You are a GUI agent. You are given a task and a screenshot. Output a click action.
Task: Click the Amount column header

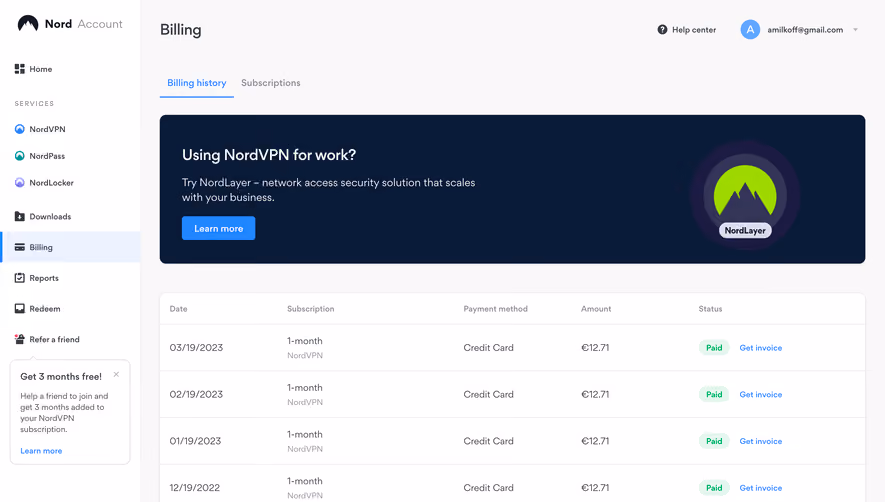[596, 309]
